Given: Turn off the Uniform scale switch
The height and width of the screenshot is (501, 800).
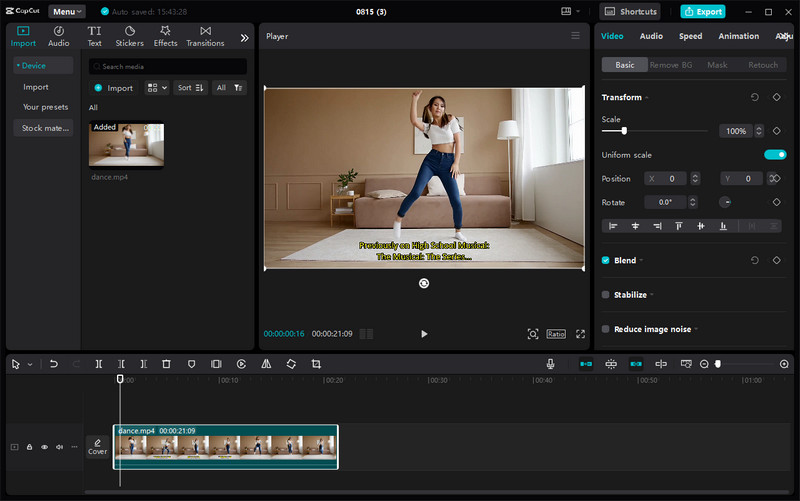Looking at the screenshot, I should [775, 155].
